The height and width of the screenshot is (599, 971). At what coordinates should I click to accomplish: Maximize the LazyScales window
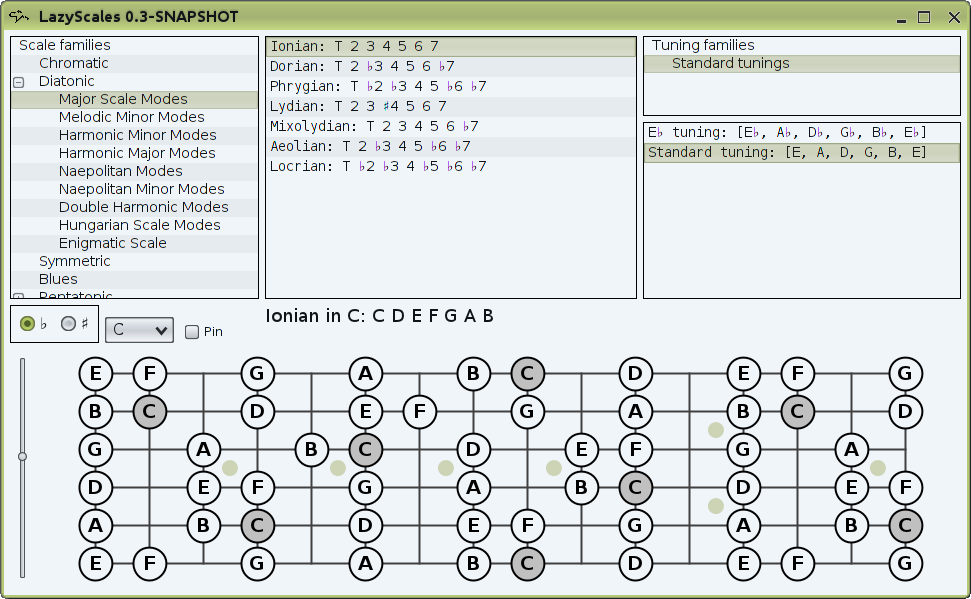(924, 17)
